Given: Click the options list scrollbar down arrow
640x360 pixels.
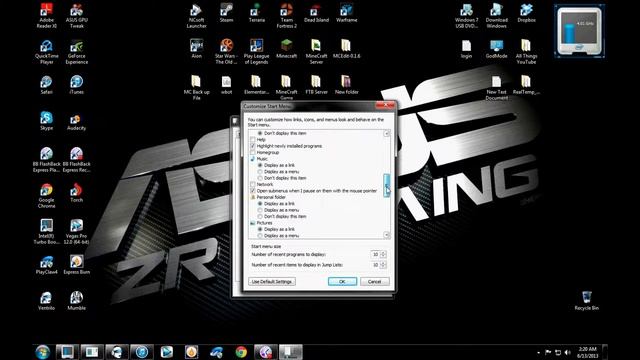Looking at the screenshot, I should click(x=387, y=235).
